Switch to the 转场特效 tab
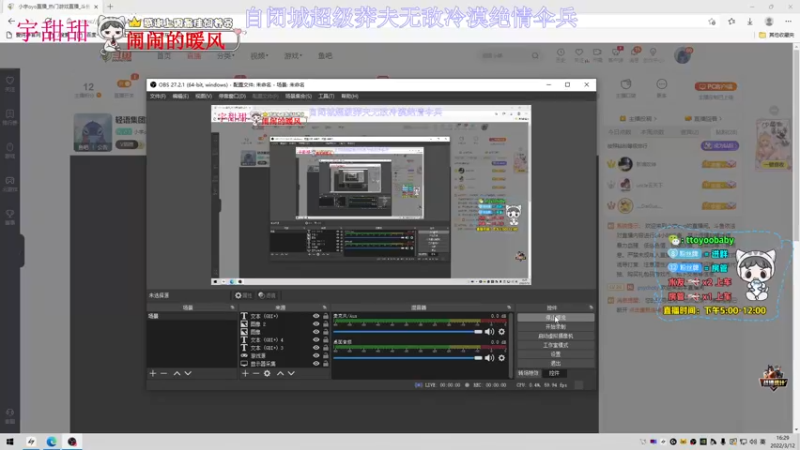 tap(529, 373)
